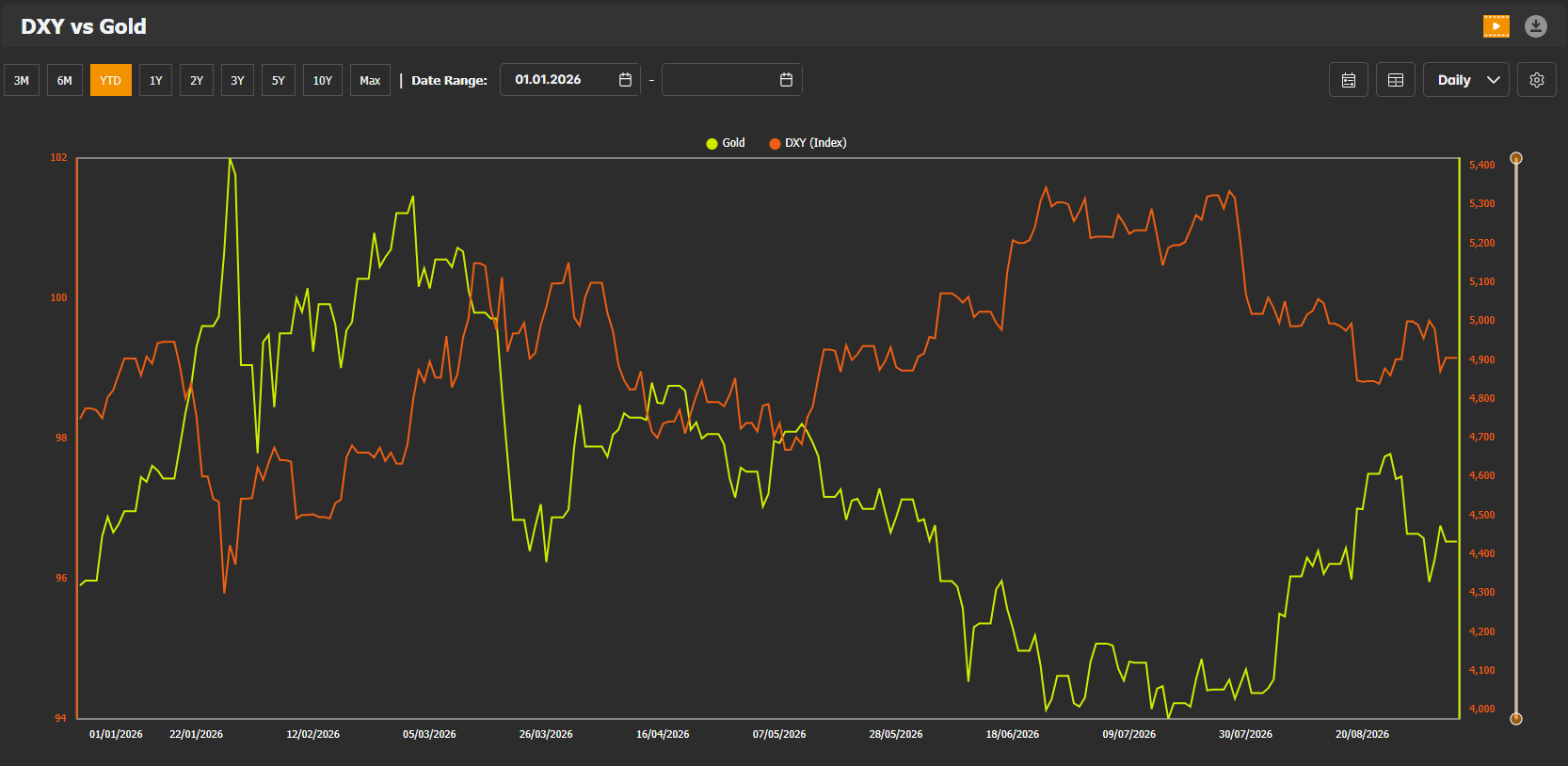The image size is (1568, 766).
Task: Grab the bottom handle of vertical range slider
Action: (1516, 719)
